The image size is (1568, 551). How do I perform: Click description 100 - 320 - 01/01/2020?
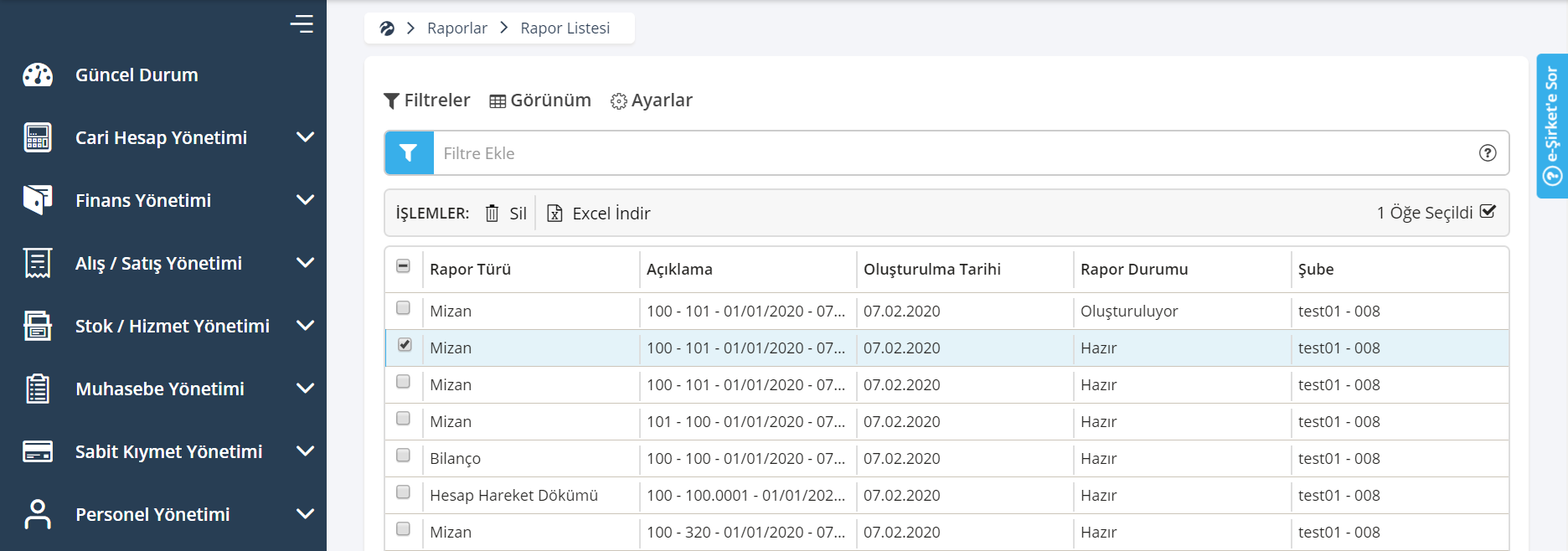pyautogui.click(x=745, y=533)
